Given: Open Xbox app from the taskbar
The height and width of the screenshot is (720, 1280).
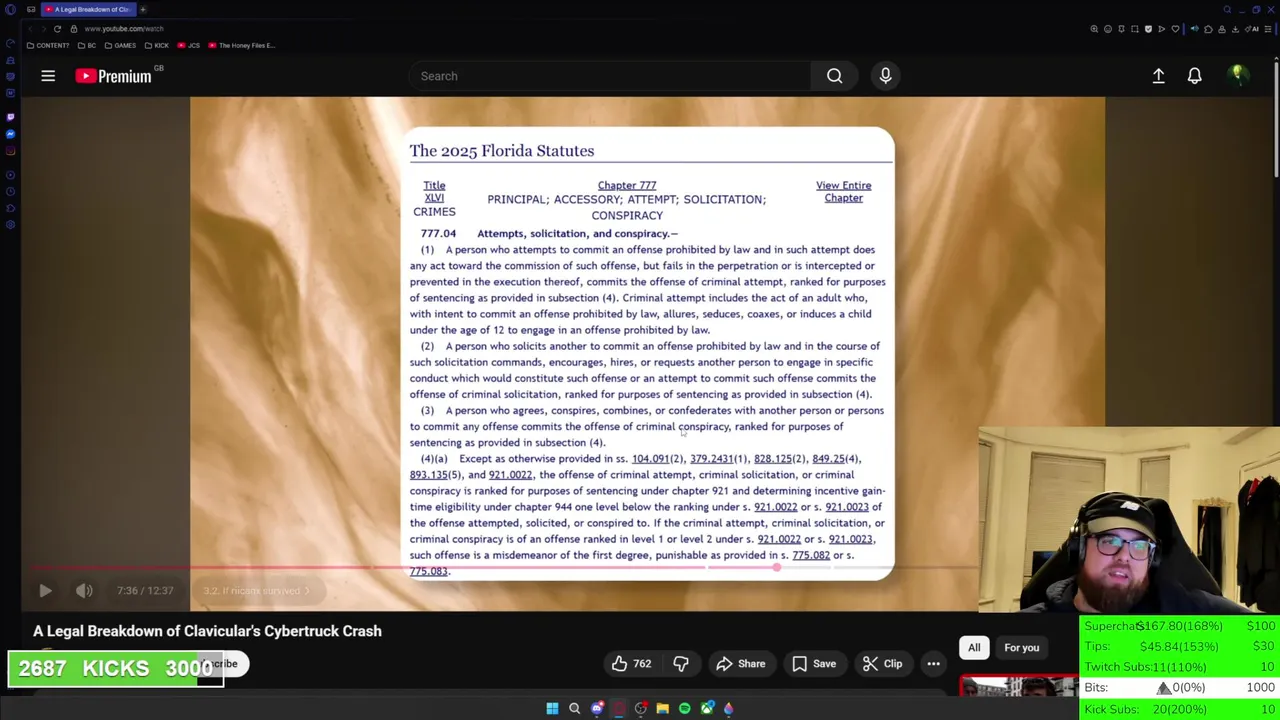Looking at the screenshot, I should tap(707, 708).
